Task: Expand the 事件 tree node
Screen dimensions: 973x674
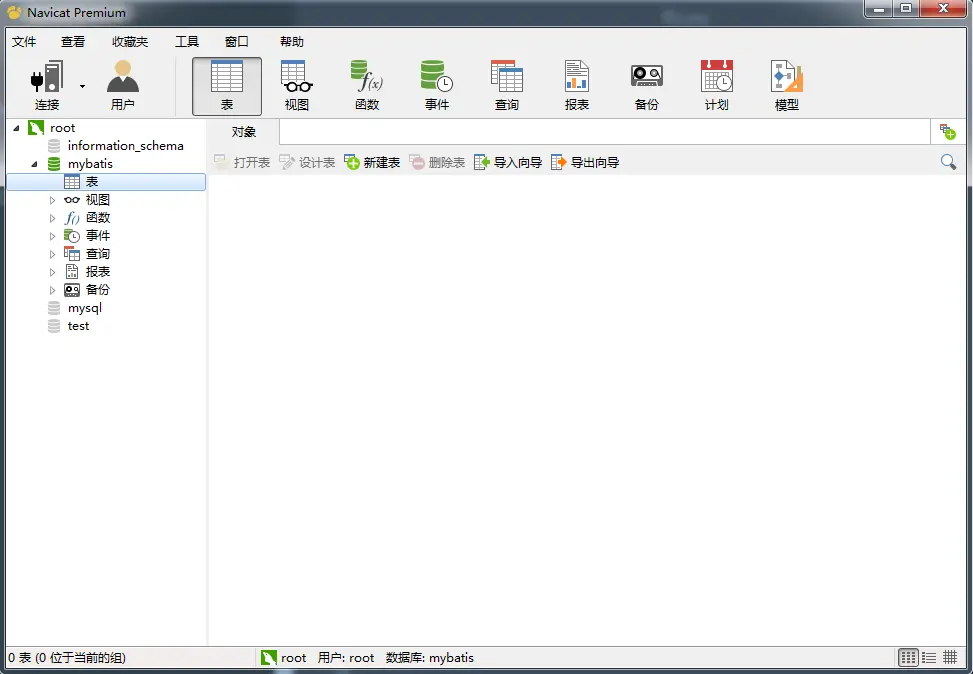Action: (x=52, y=236)
